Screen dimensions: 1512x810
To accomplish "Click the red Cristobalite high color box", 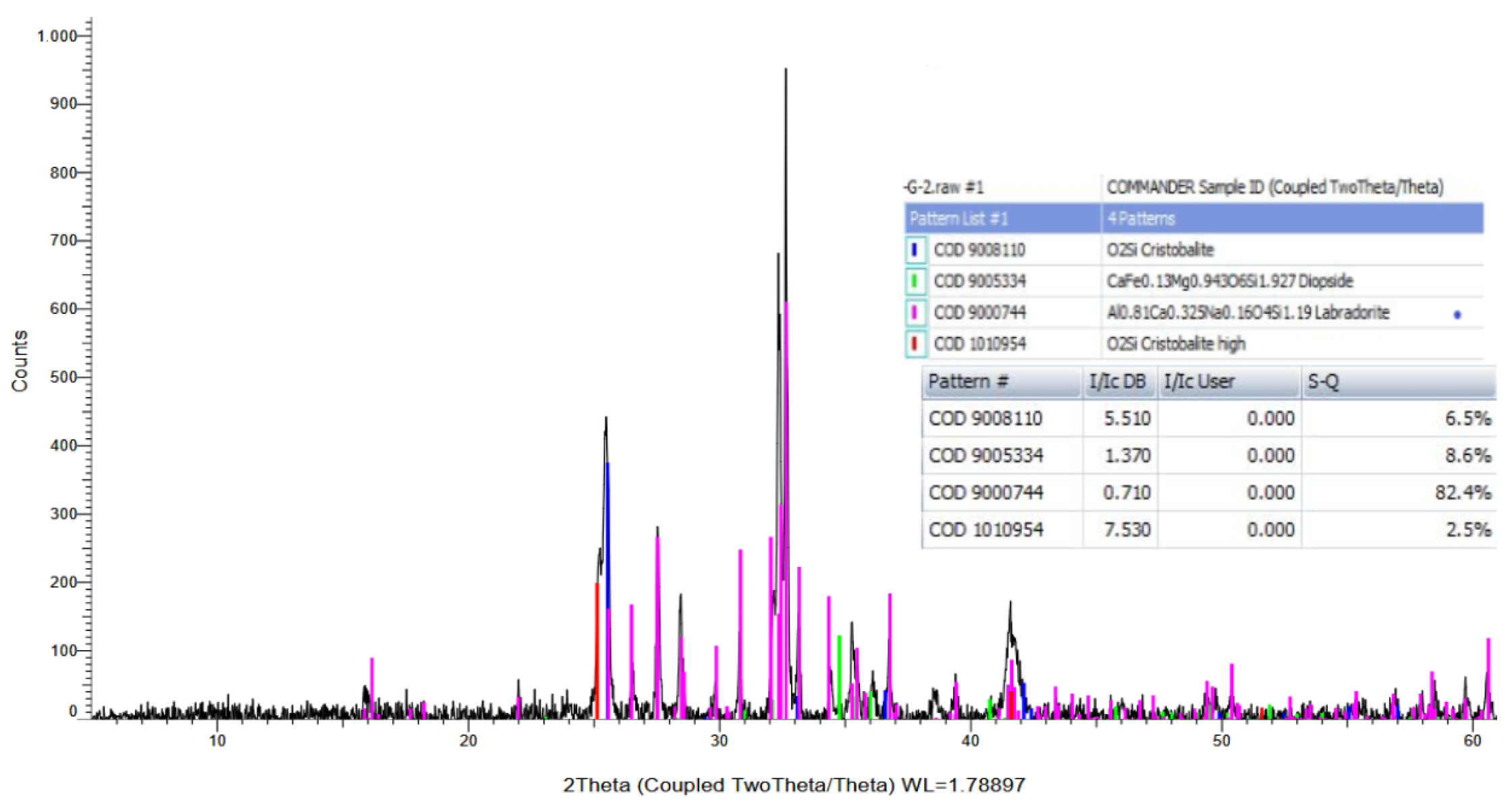I will 915,344.
